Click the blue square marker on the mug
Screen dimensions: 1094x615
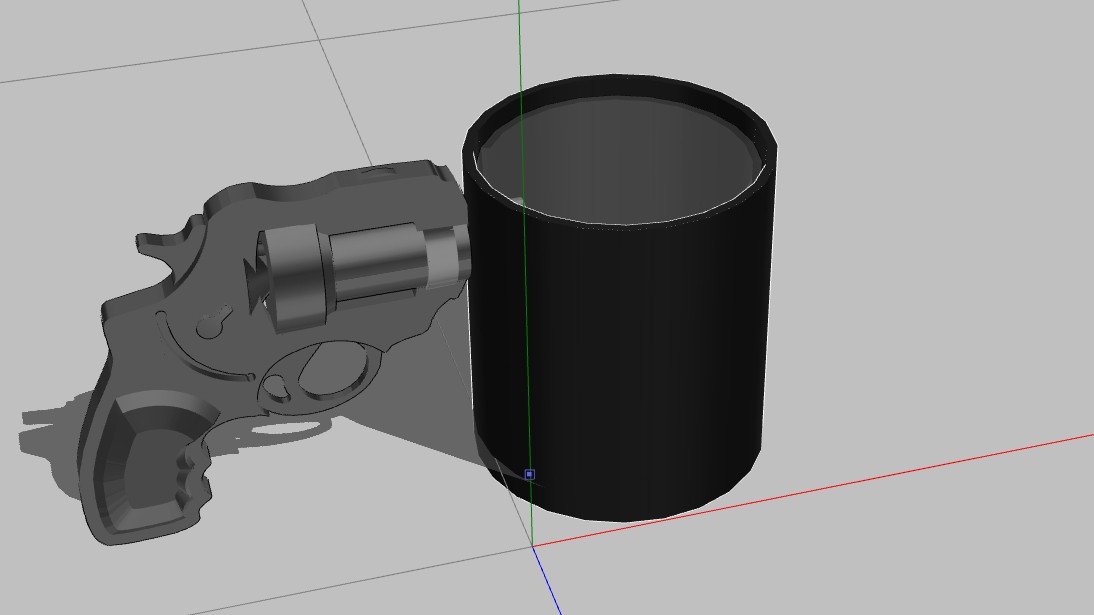[529, 474]
